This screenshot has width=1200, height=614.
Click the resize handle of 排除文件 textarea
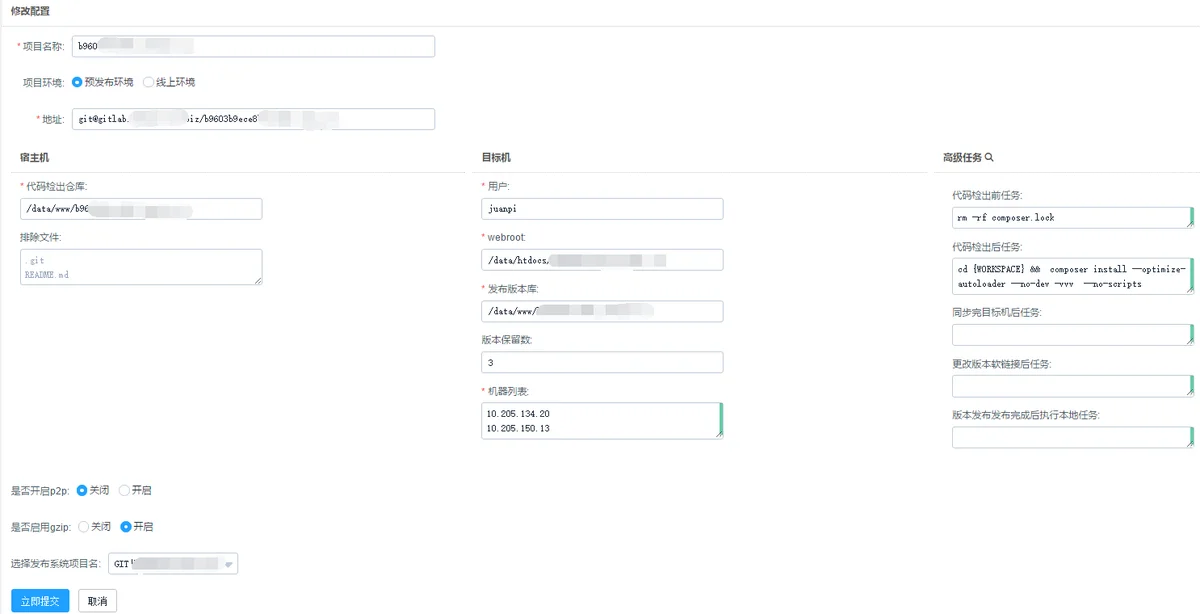[x=258, y=281]
